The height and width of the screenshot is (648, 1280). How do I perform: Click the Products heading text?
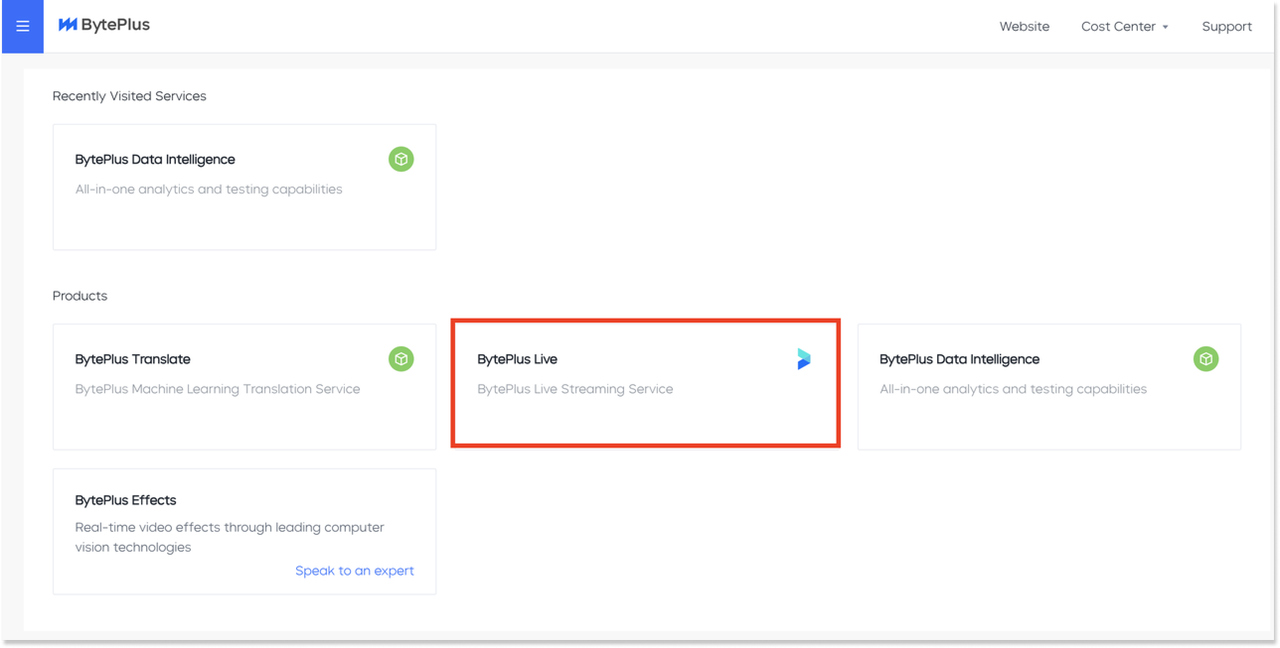(80, 296)
